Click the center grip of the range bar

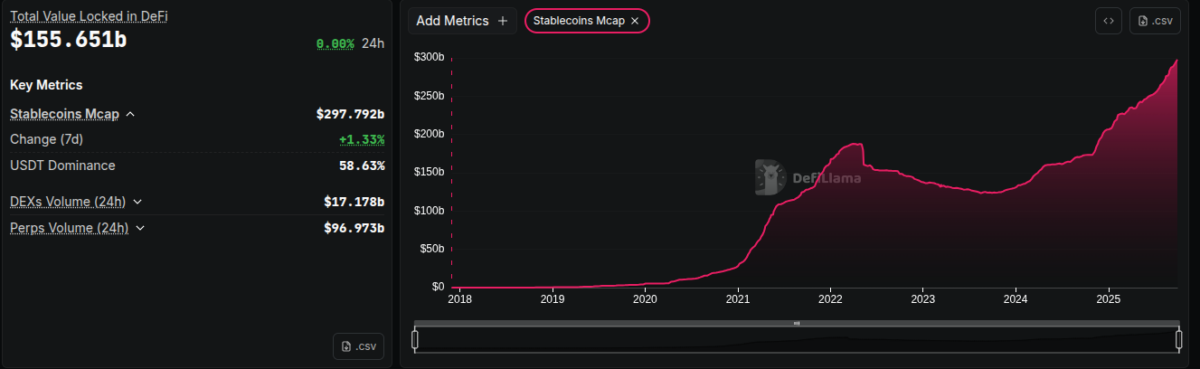[x=797, y=324]
